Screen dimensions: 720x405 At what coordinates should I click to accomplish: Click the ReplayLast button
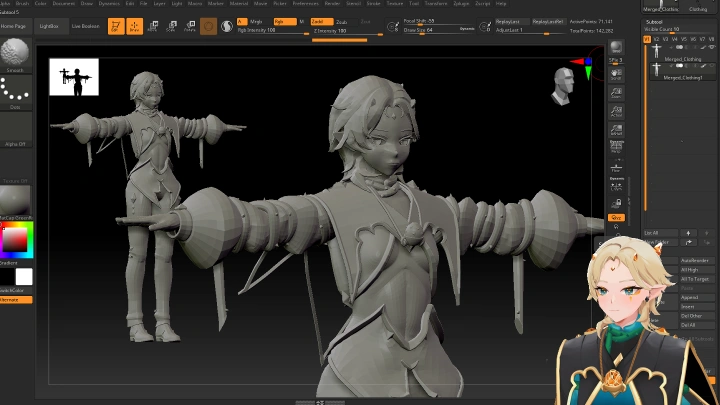pyautogui.click(x=510, y=22)
